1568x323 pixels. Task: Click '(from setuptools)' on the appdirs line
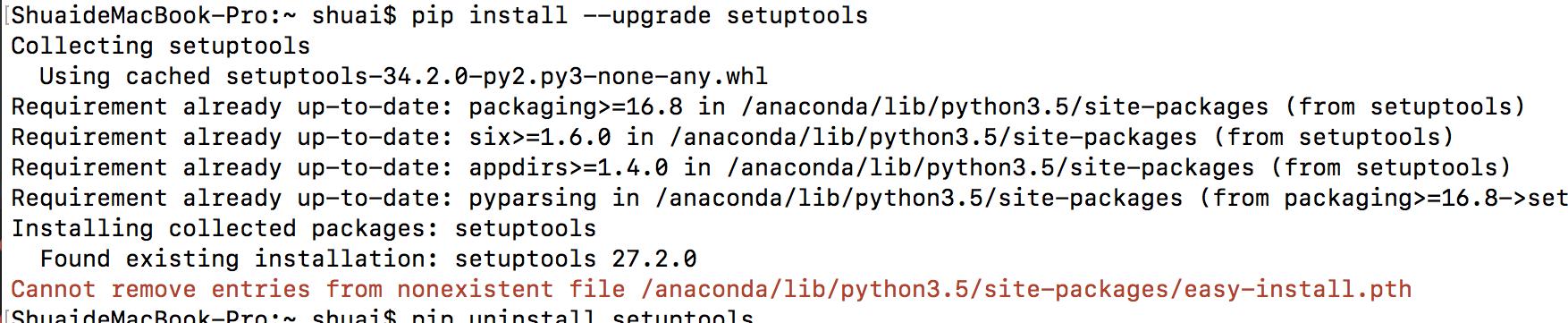tap(1391, 168)
